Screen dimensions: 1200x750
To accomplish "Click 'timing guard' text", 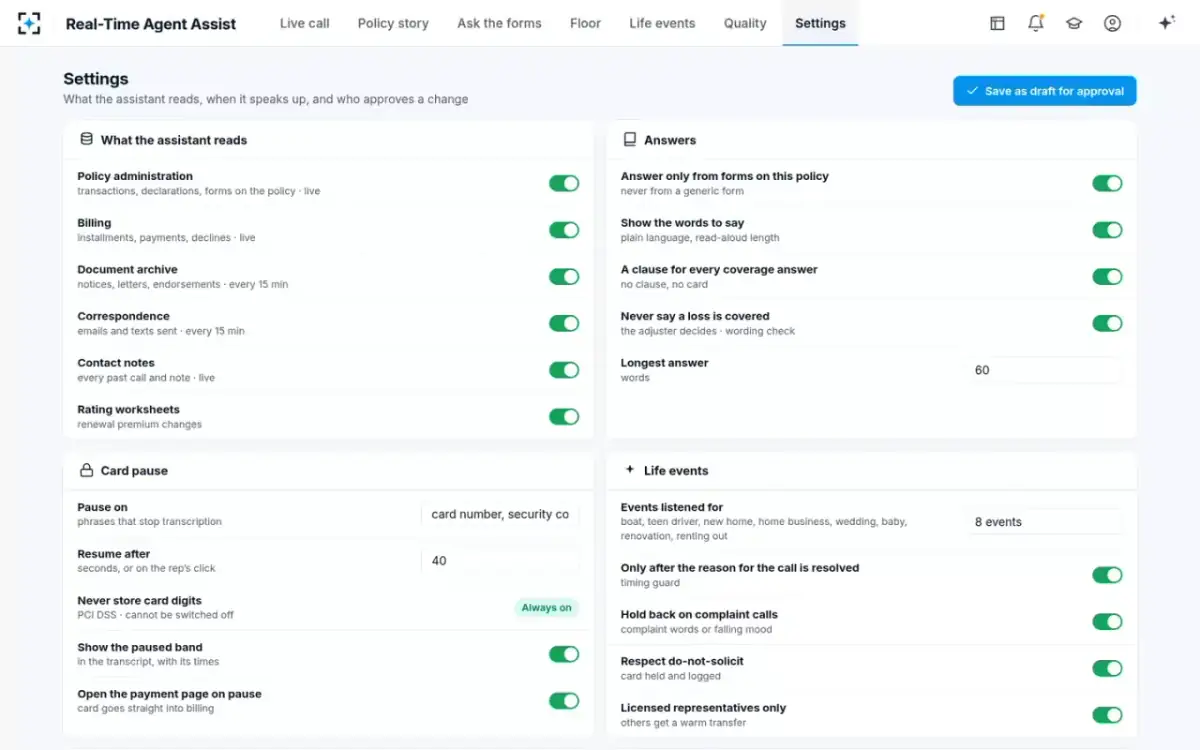I will [x=650, y=582].
